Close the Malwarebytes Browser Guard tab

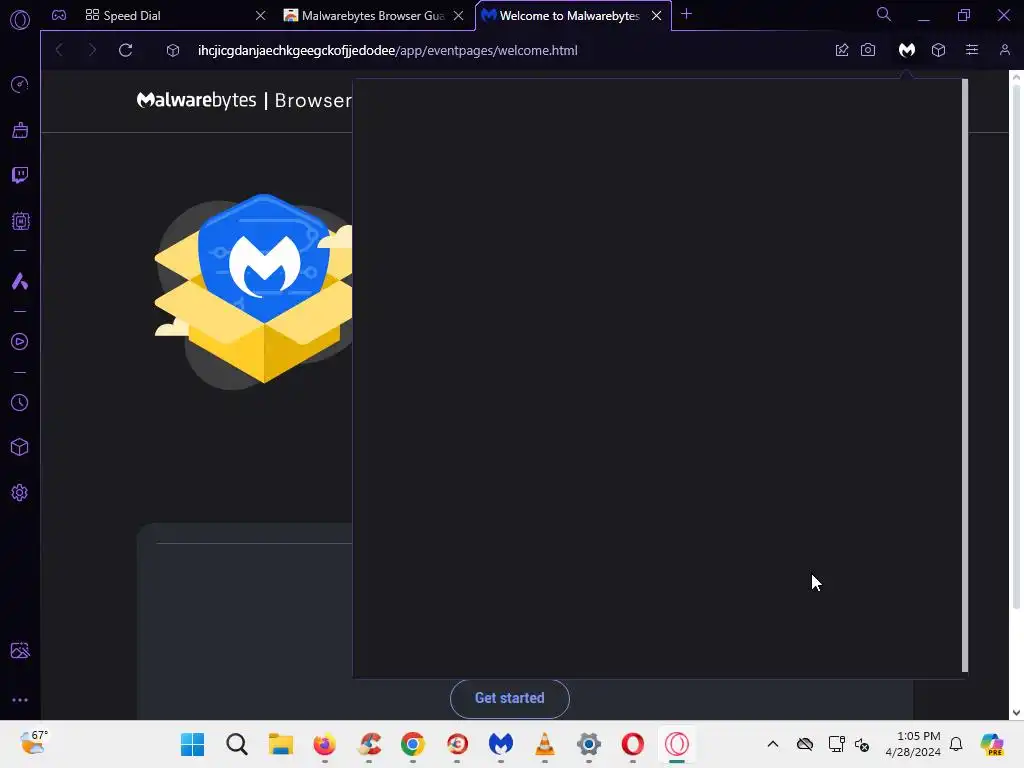click(458, 15)
